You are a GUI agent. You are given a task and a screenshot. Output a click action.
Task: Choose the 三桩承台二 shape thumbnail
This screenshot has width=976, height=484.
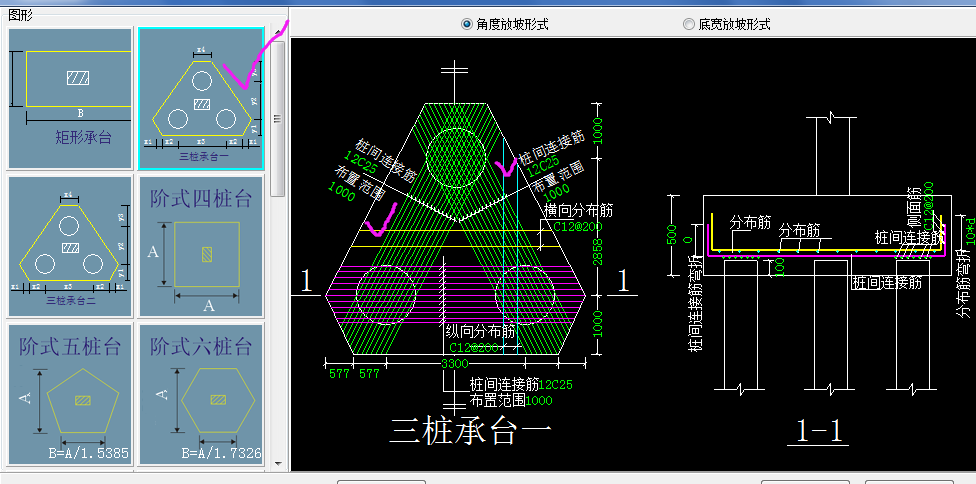pyautogui.click(x=70, y=246)
